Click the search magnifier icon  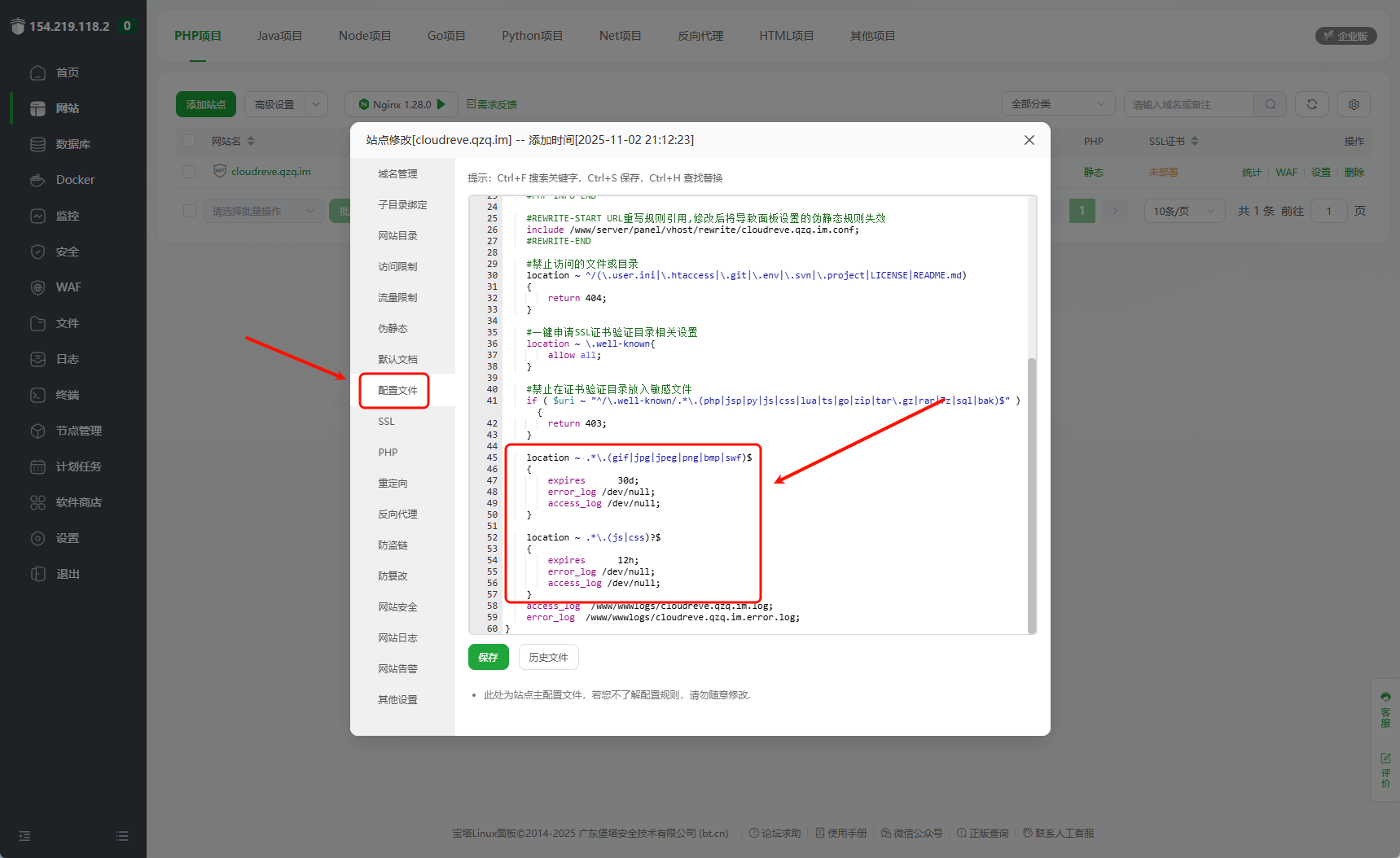click(1270, 104)
